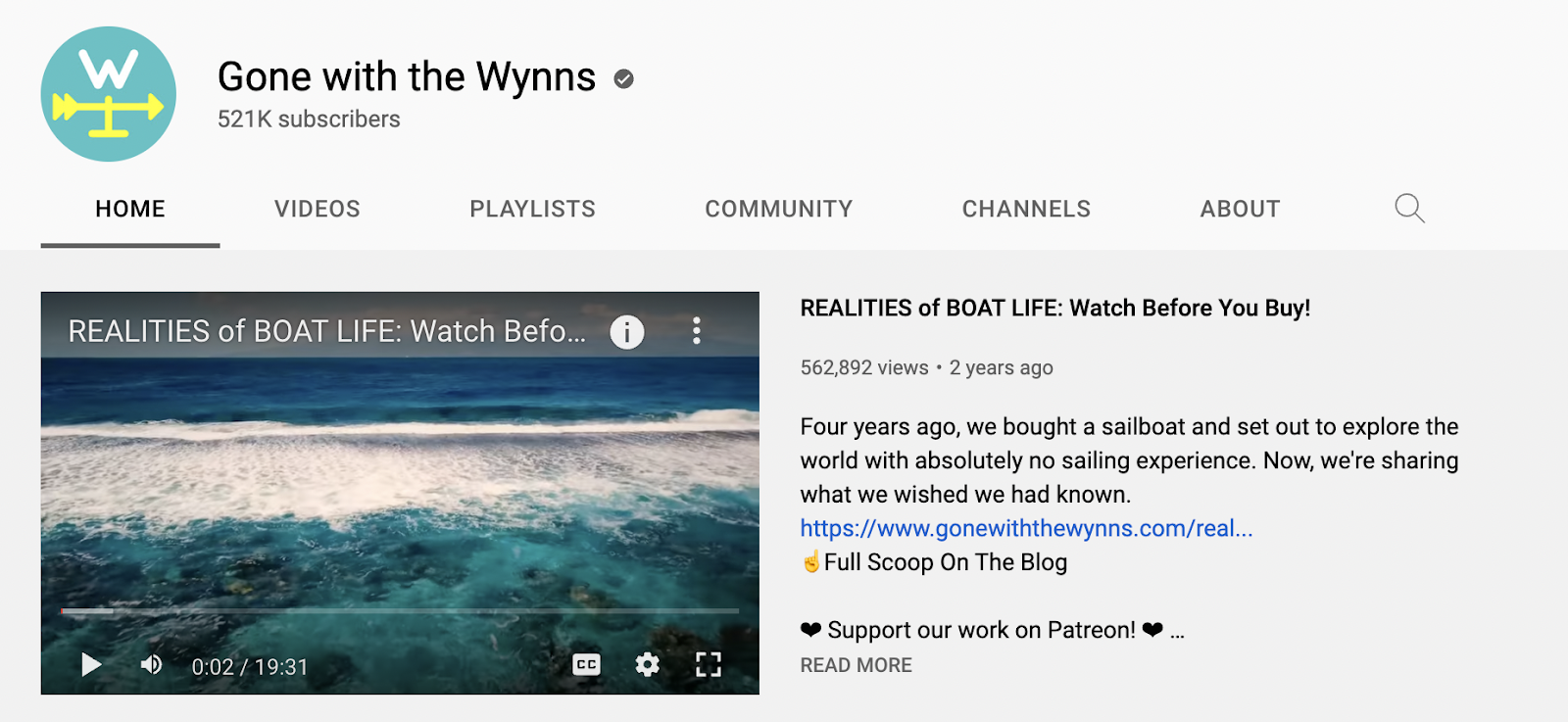This screenshot has width=1568, height=722.
Task: Toggle closed captions CC button
Action: [x=586, y=664]
